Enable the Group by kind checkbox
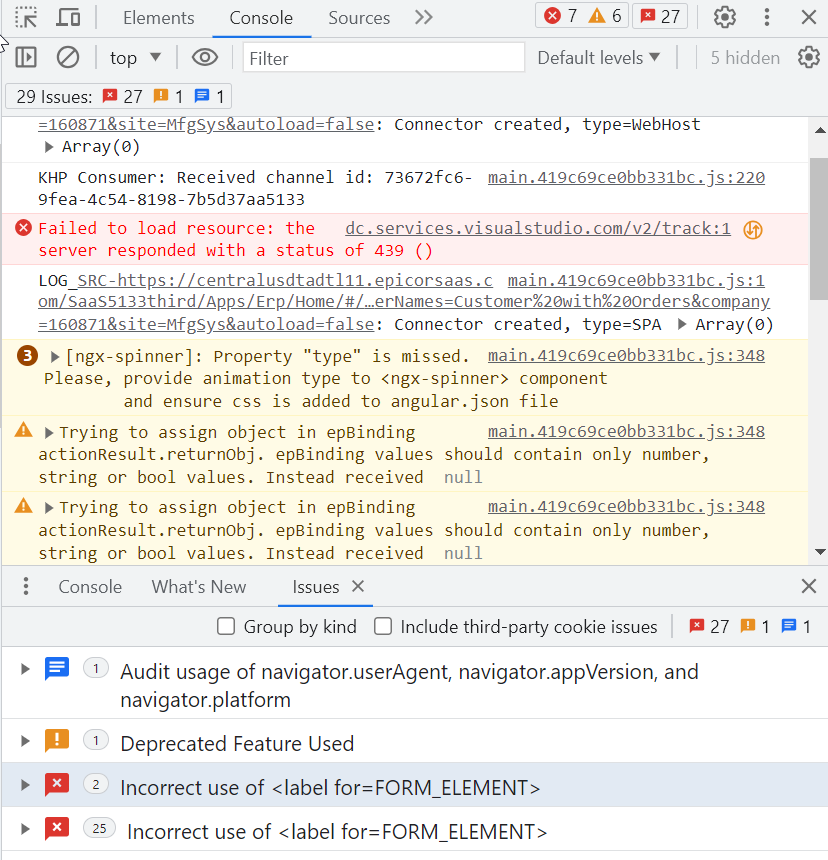Image resolution: width=828 pixels, height=860 pixels. (x=225, y=626)
